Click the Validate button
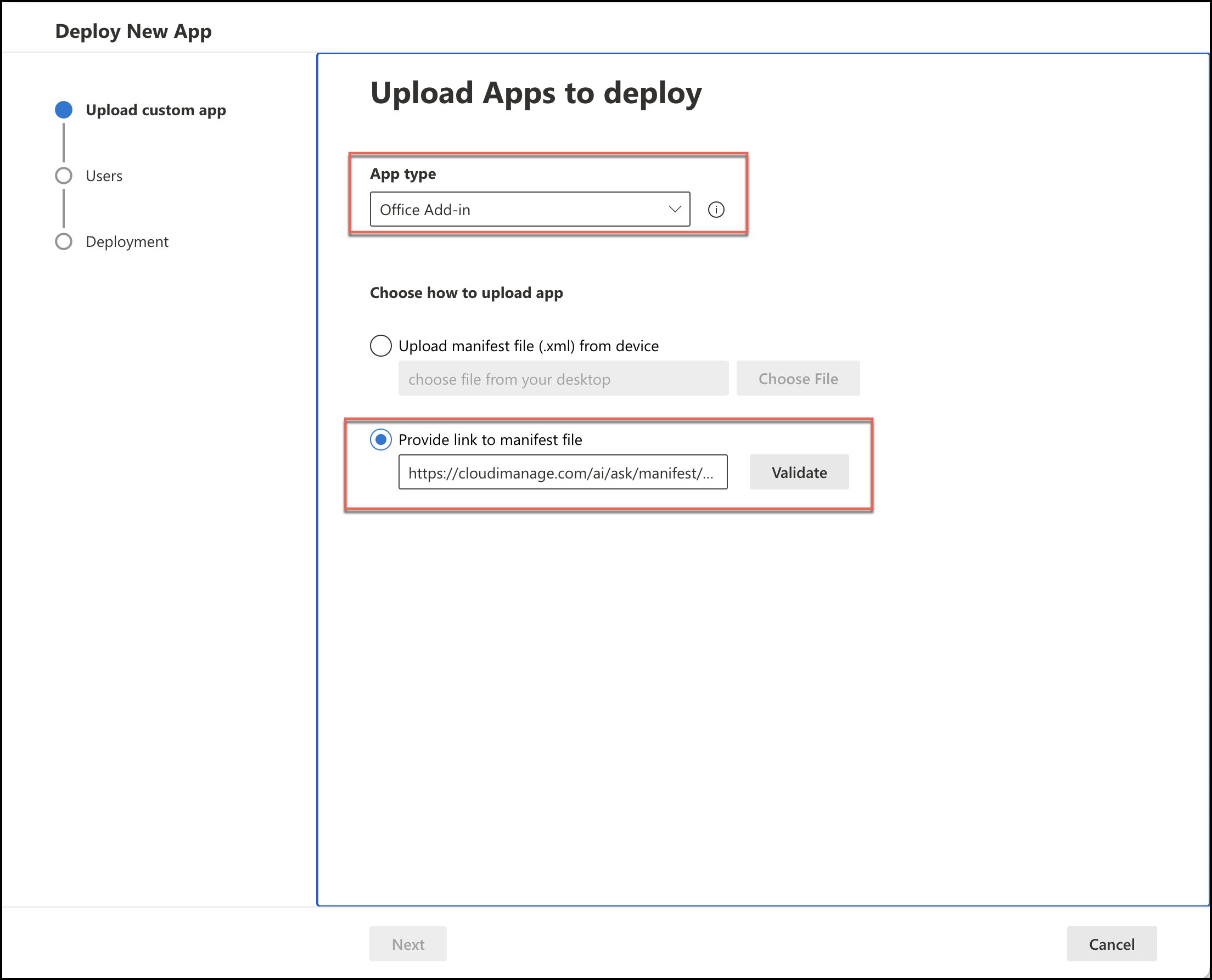Screen dimensions: 1212x980 [799, 472]
